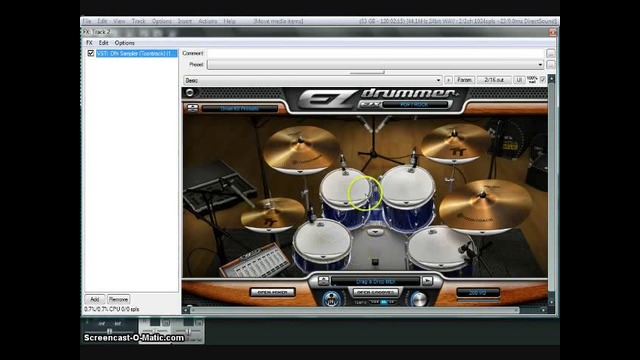This screenshot has width=640, height=360.
Task: Open the Pop/Rock EZX selector
Action: [x=414, y=105]
